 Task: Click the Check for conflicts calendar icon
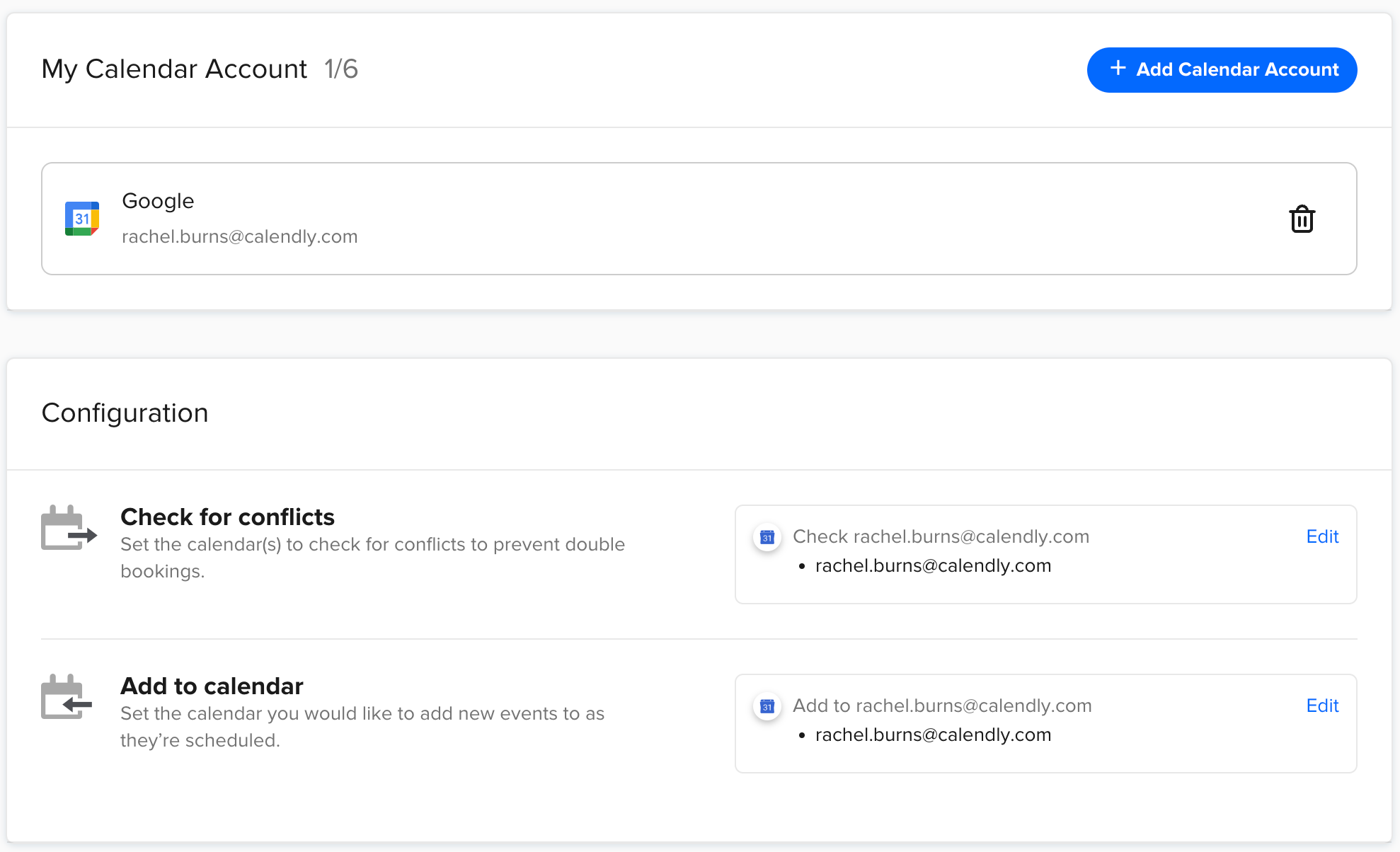point(68,528)
